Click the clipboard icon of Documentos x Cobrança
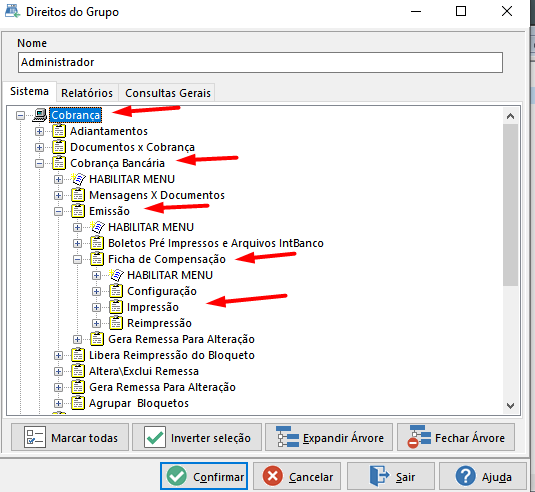Image resolution: width=535 pixels, height=492 pixels. (59, 147)
